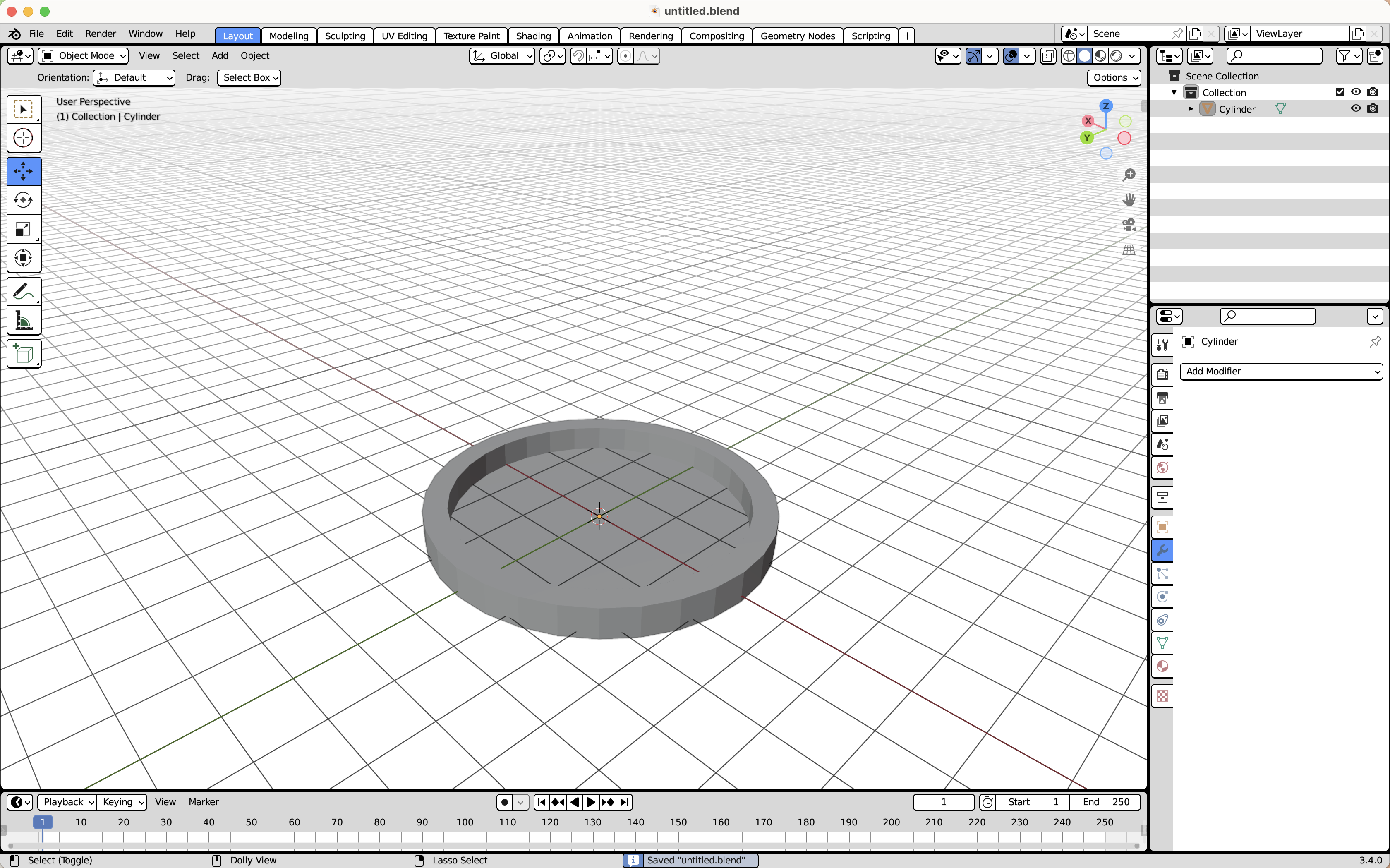Select the Move tool in the toolbar
The width and height of the screenshot is (1390, 868).
pos(24,170)
